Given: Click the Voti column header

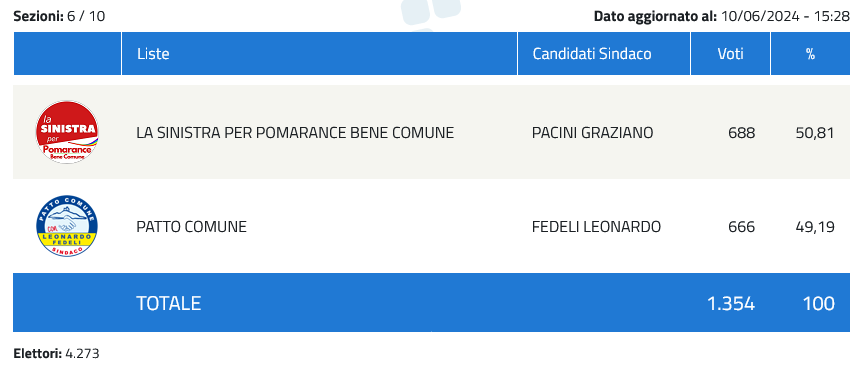Looking at the screenshot, I should pos(731,54).
